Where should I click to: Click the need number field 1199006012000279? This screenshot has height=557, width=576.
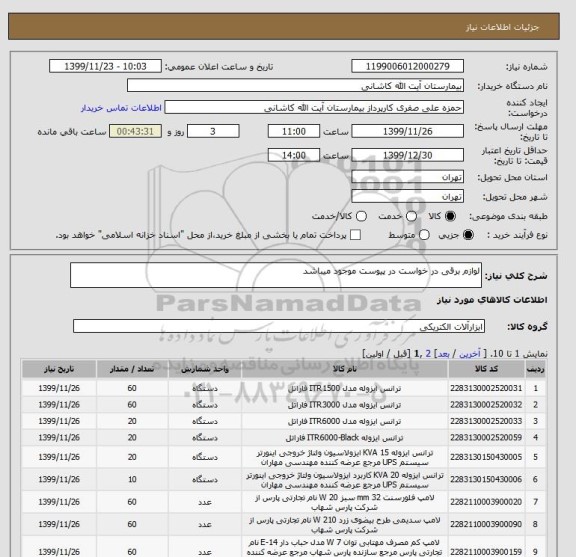coord(407,67)
